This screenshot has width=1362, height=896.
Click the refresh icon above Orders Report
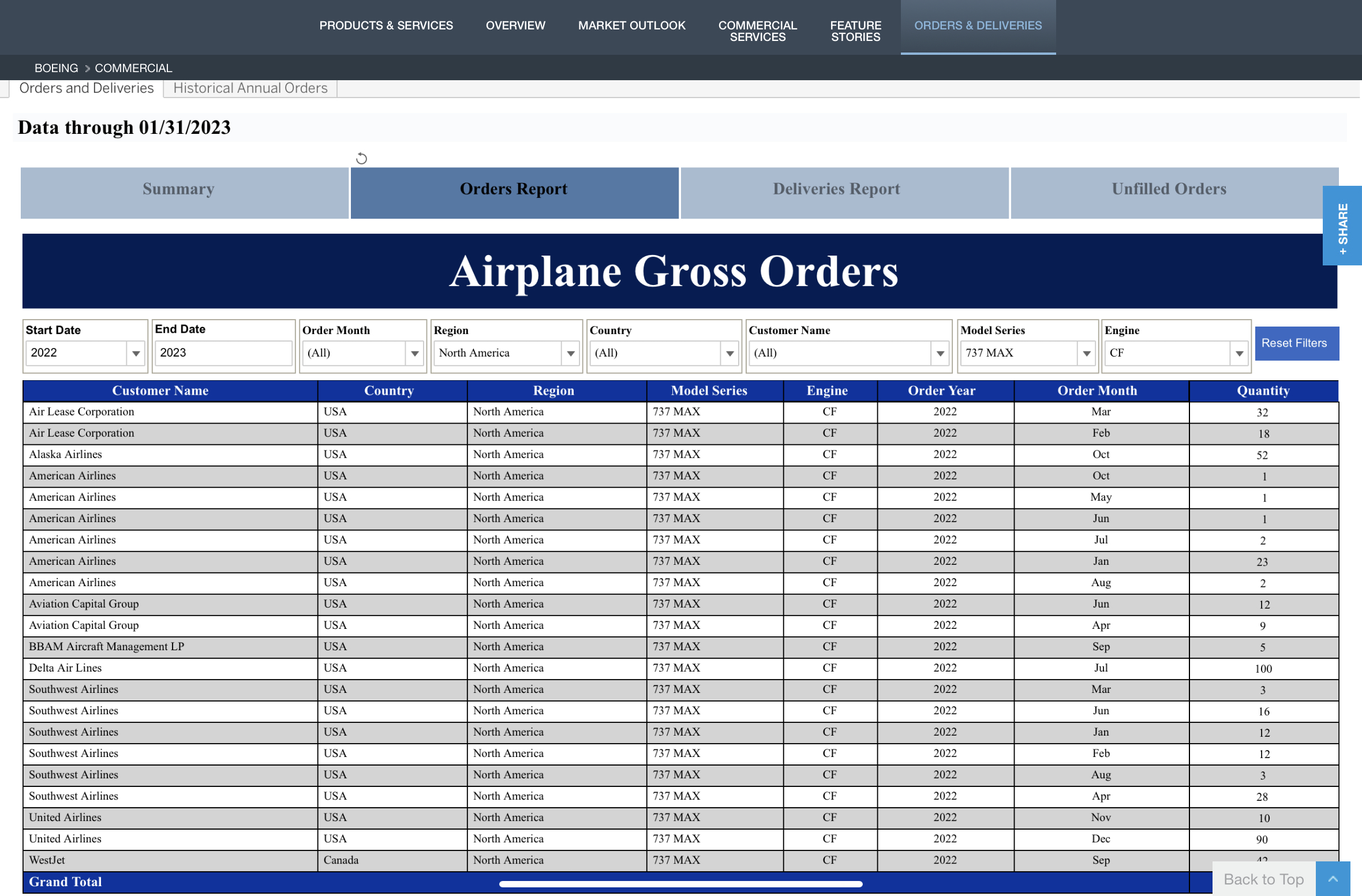point(361,158)
